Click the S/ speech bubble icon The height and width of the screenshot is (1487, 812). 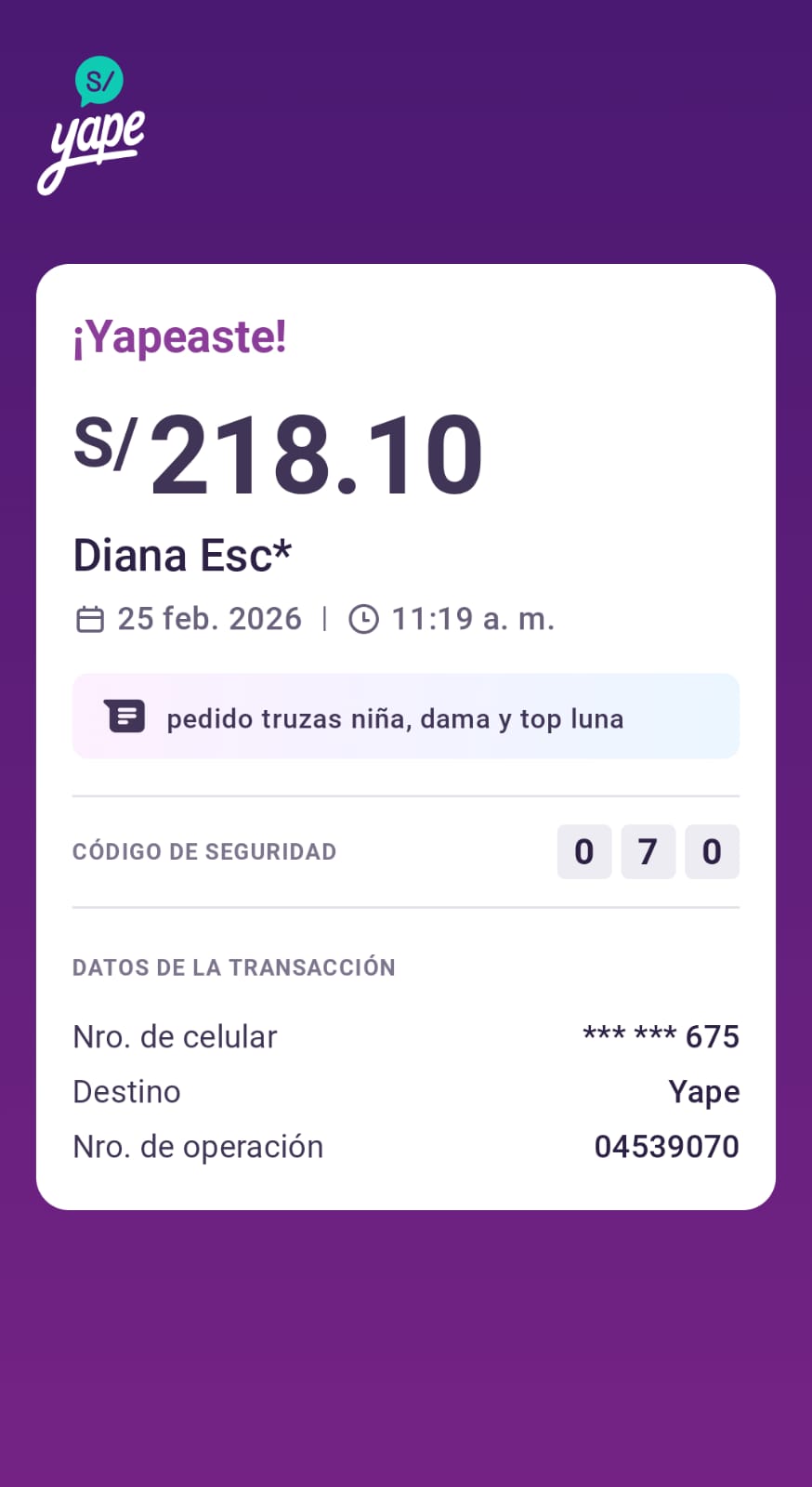99,81
